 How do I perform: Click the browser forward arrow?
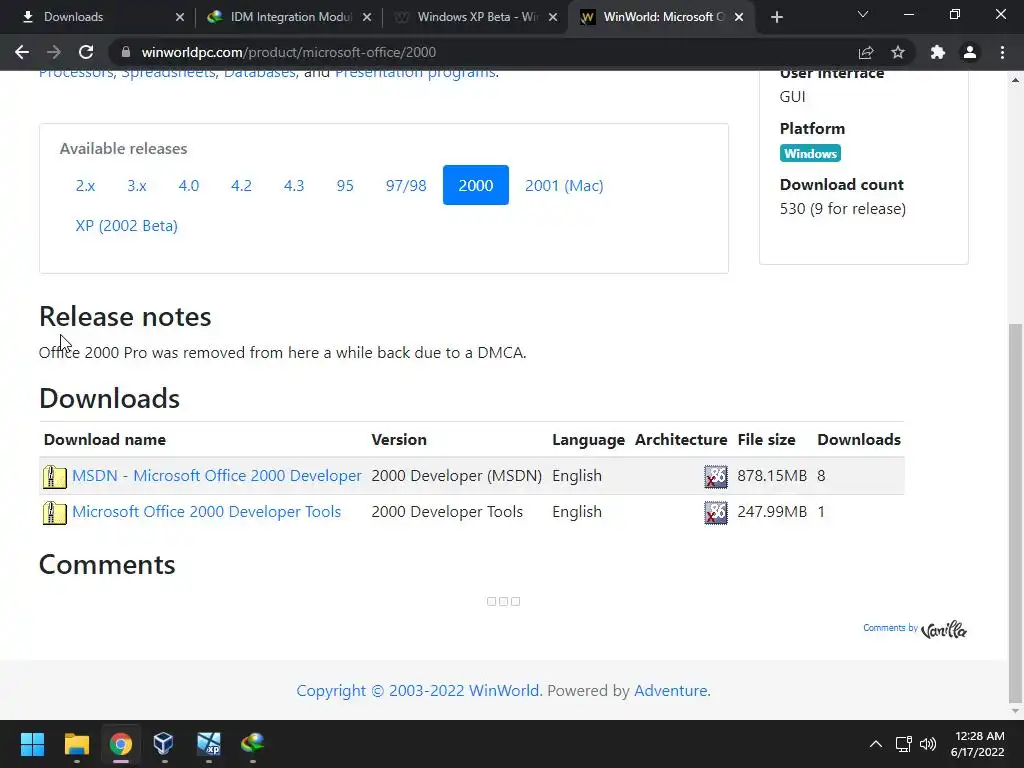click(x=54, y=52)
